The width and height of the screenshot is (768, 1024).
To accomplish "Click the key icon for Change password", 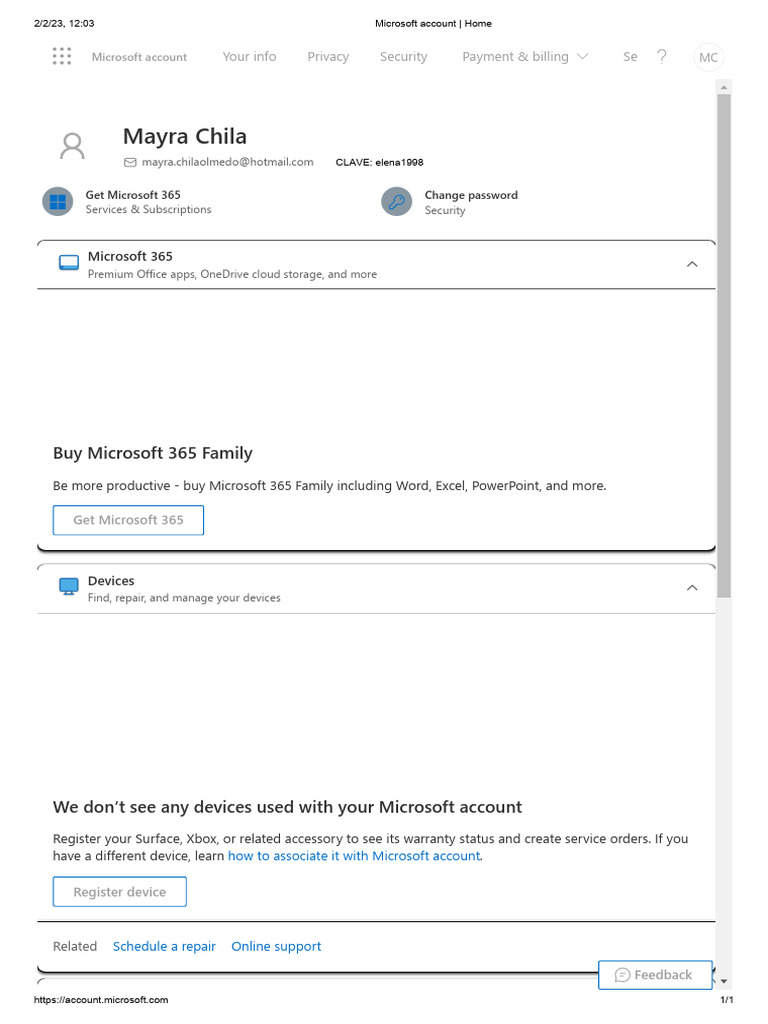I will 396,202.
